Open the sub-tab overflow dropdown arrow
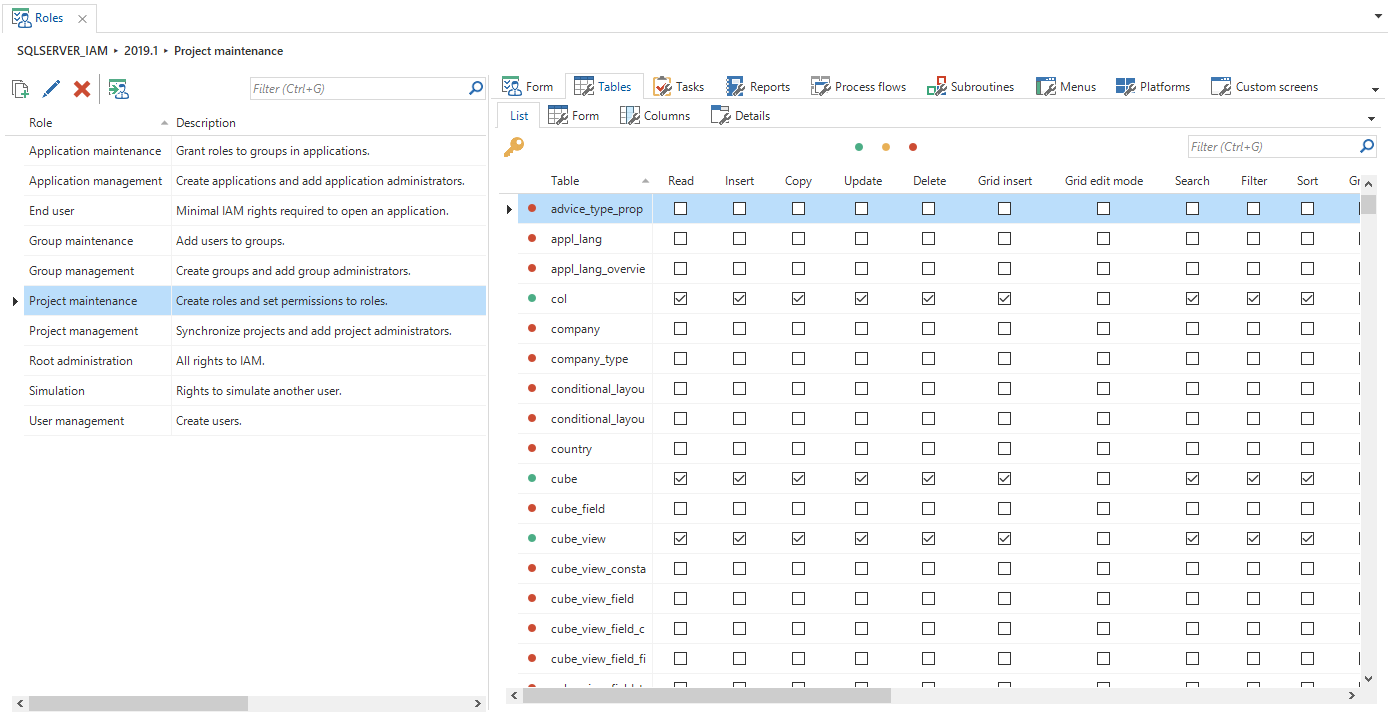This screenshot has width=1390, height=717. [x=1370, y=119]
